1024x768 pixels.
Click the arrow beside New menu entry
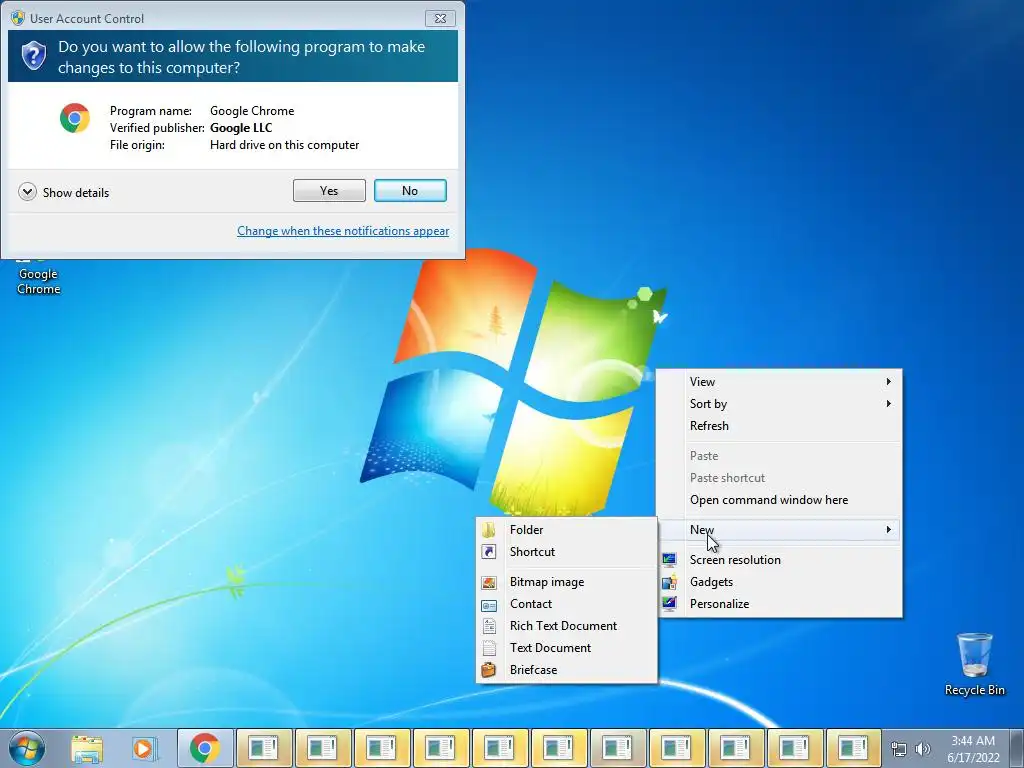pyautogui.click(x=888, y=530)
